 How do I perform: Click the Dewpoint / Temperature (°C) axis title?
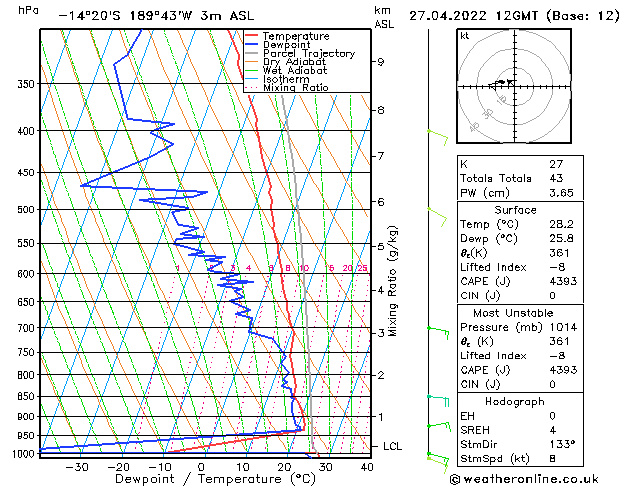[215, 479]
